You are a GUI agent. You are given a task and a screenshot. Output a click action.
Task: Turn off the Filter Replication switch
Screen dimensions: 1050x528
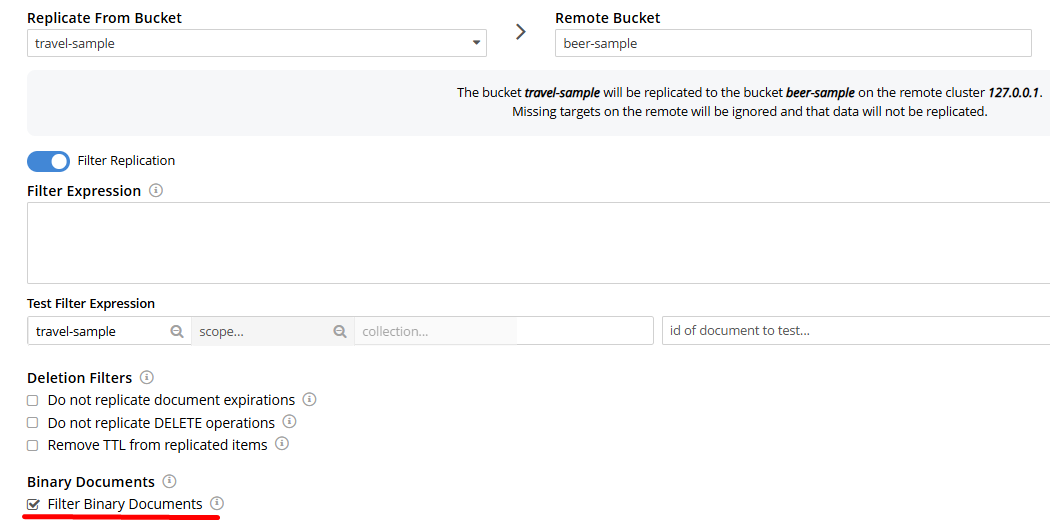click(x=48, y=161)
